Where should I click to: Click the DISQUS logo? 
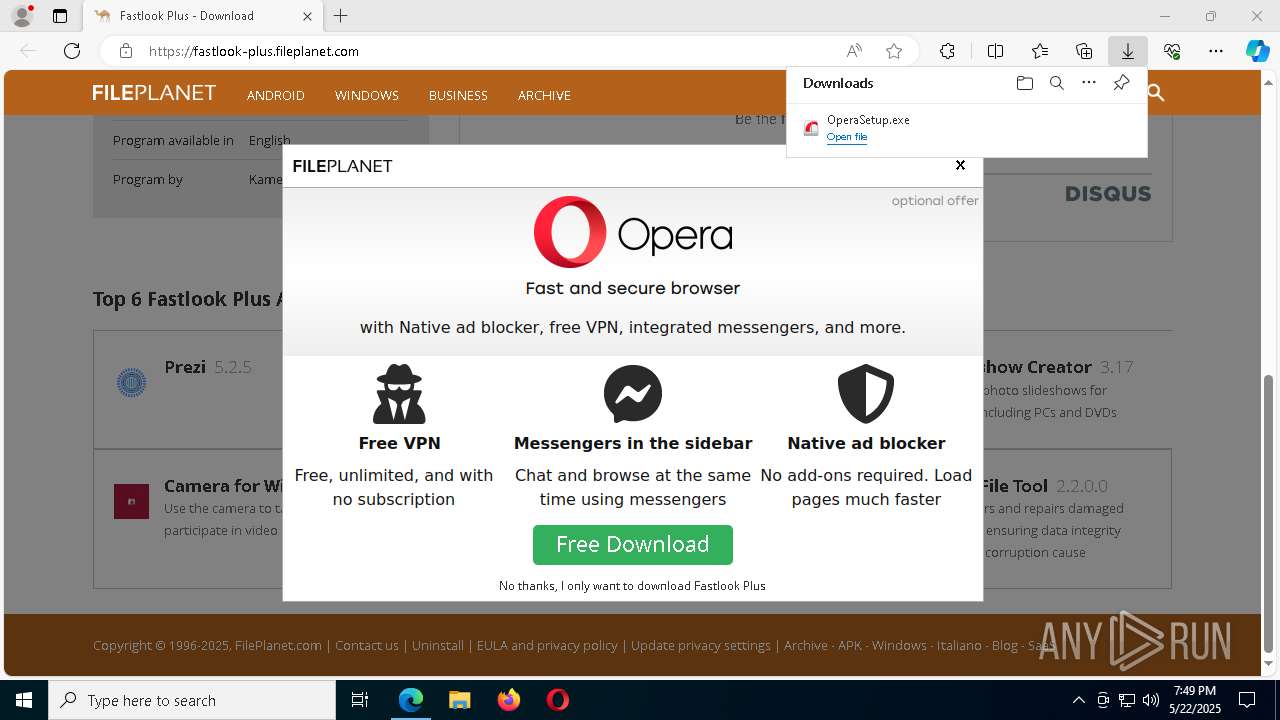click(1108, 194)
